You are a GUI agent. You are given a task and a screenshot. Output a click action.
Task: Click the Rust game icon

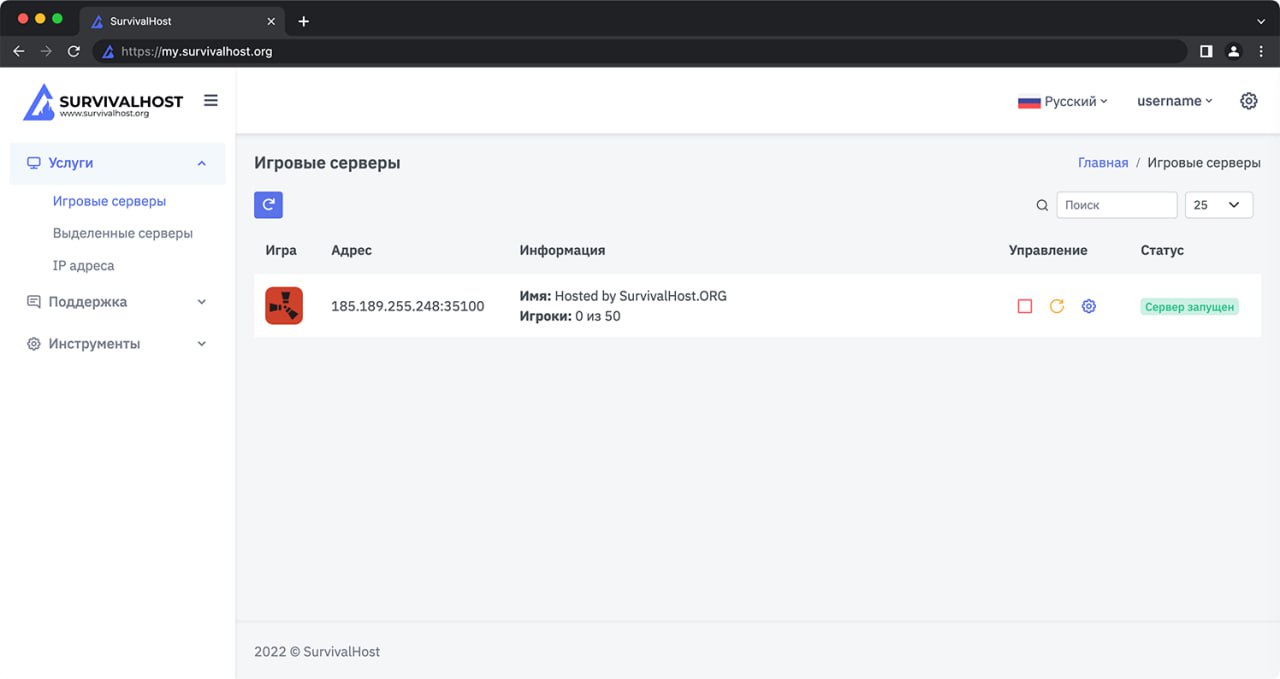click(x=284, y=306)
